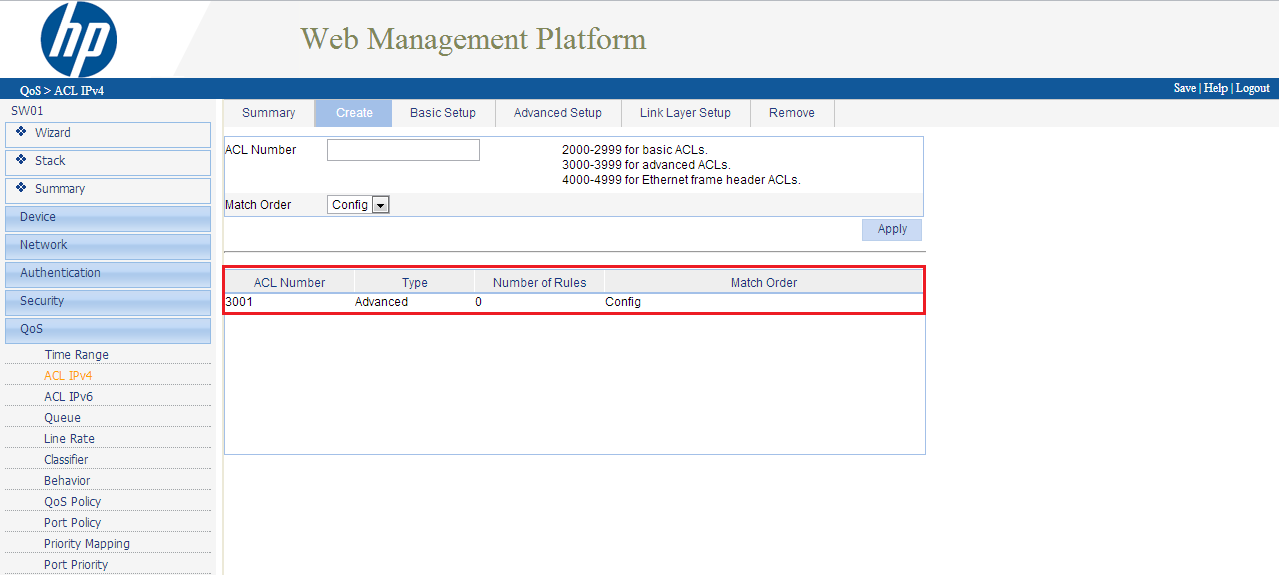Click the Logout link
The width and height of the screenshot is (1279, 575).
(1252, 88)
